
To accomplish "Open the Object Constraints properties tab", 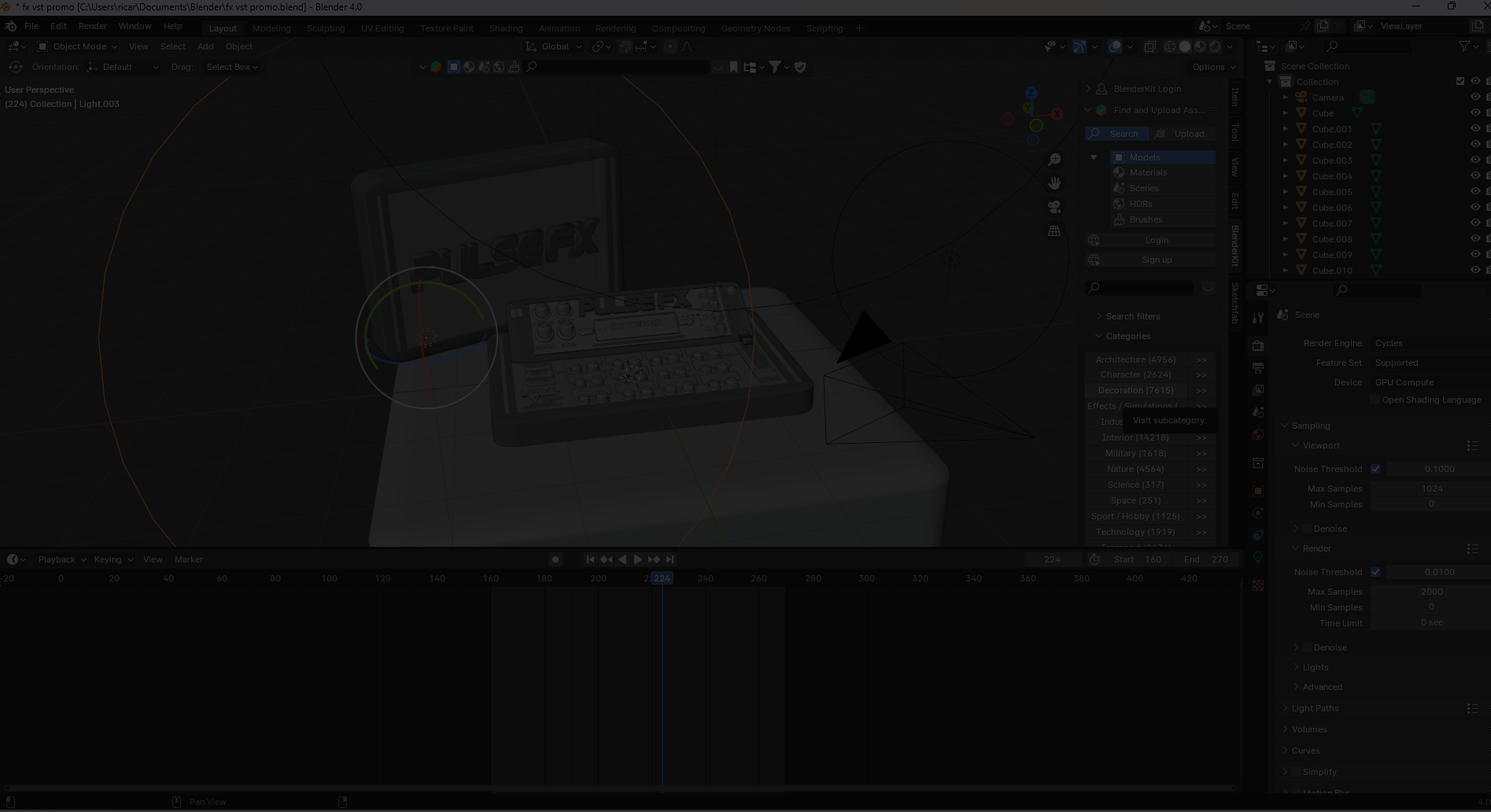I will 1258,535.
